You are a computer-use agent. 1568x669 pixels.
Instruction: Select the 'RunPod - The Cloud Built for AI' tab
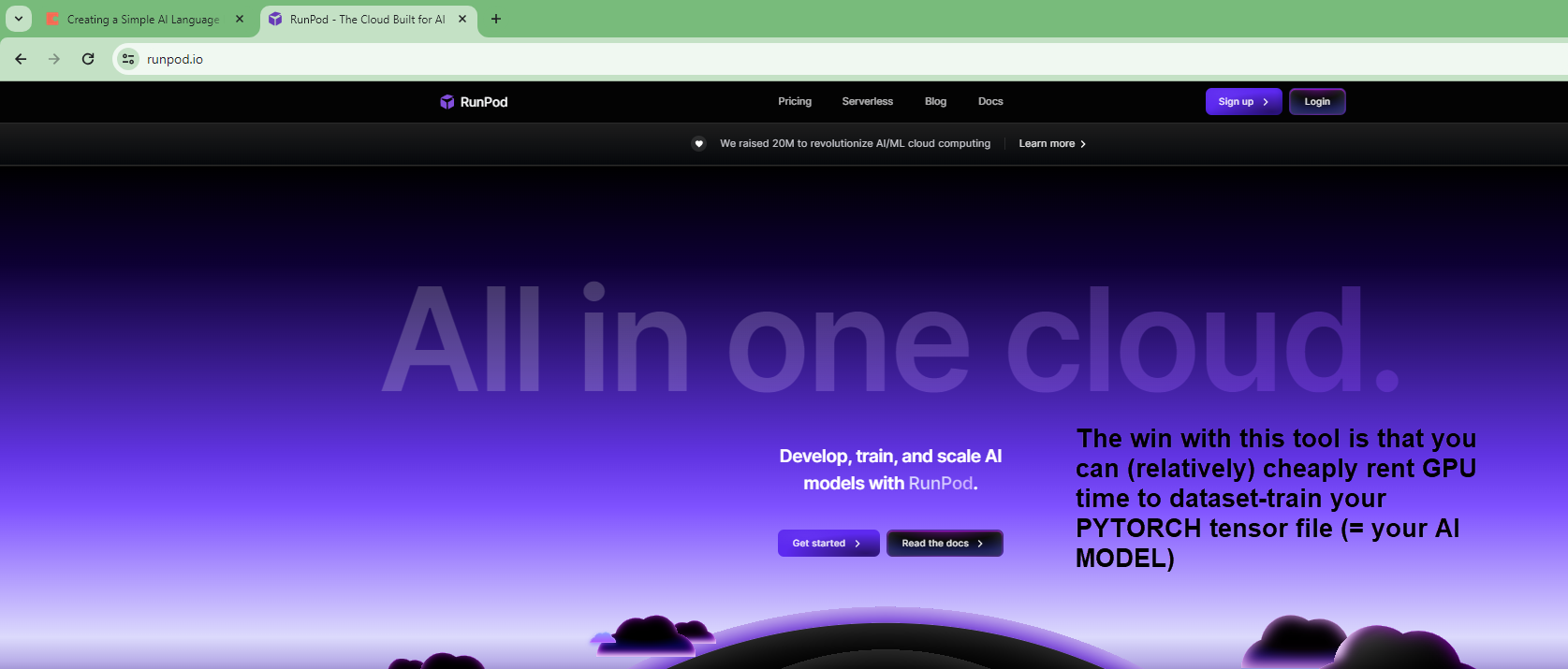pos(368,20)
